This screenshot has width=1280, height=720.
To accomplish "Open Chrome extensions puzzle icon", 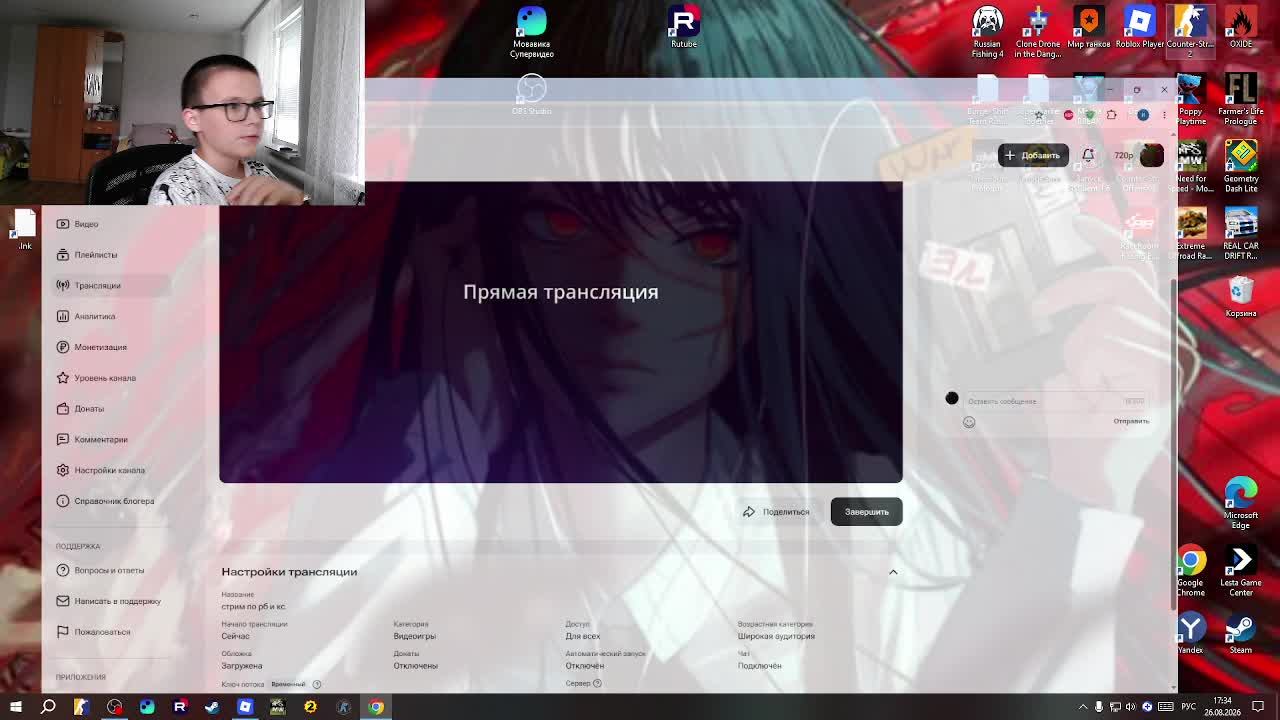I will coord(1111,115).
